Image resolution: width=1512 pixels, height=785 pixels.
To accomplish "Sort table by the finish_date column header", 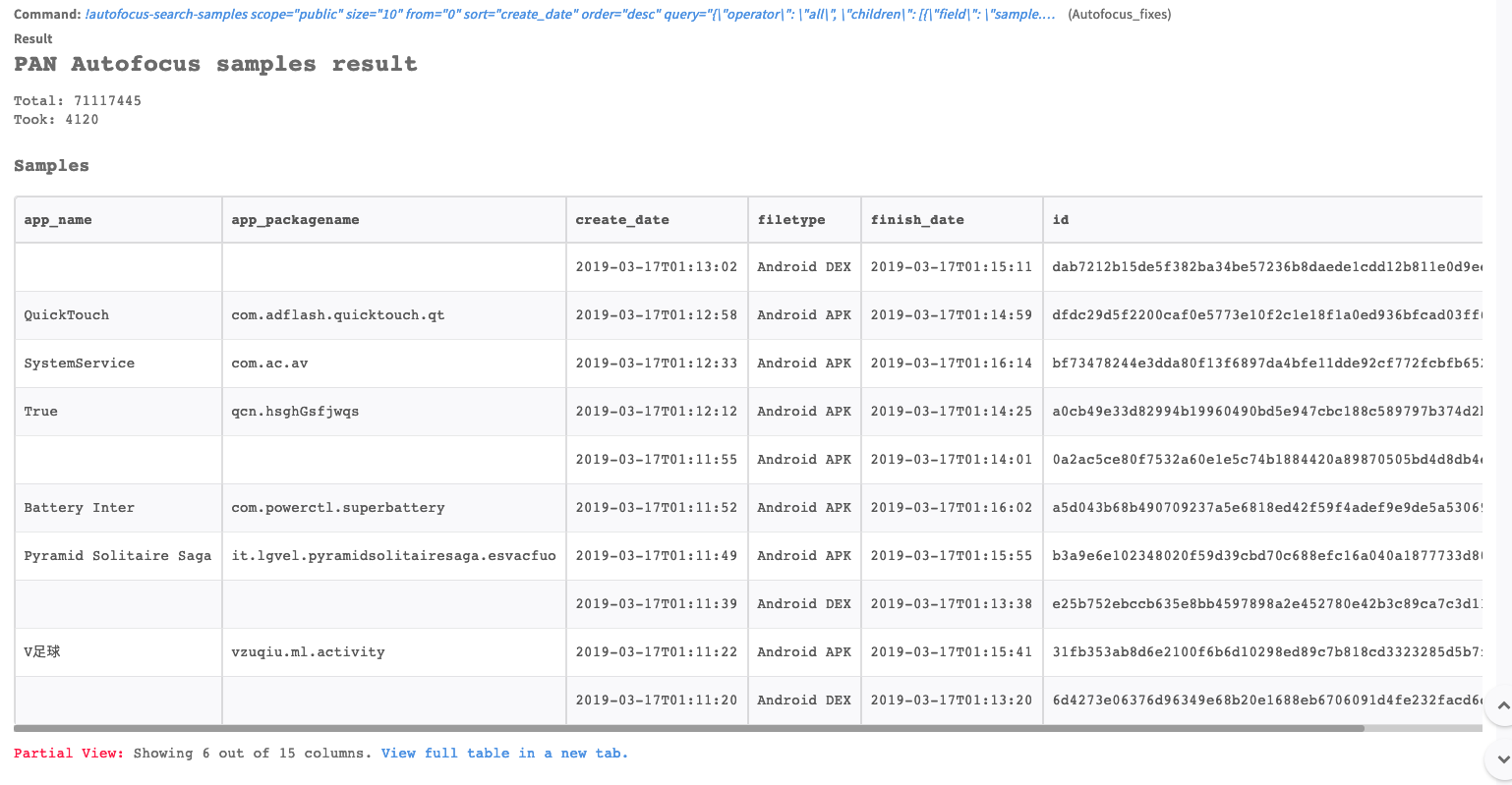I will click(x=917, y=219).
